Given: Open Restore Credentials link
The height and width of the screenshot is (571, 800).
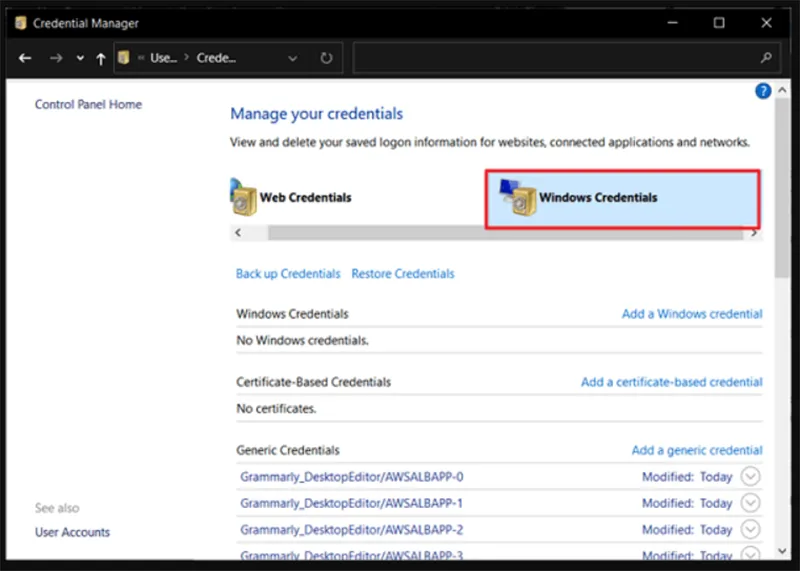Looking at the screenshot, I should [x=403, y=274].
